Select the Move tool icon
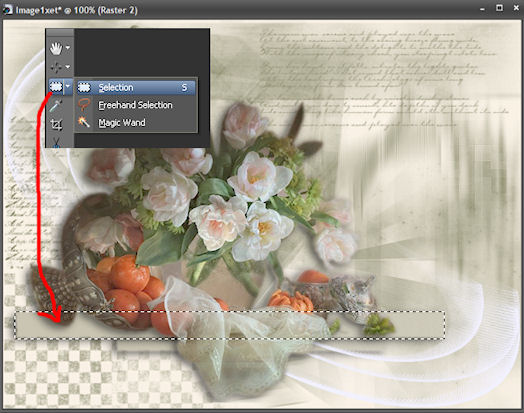The width and height of the screenshot is (524, 413). (56, 67)
